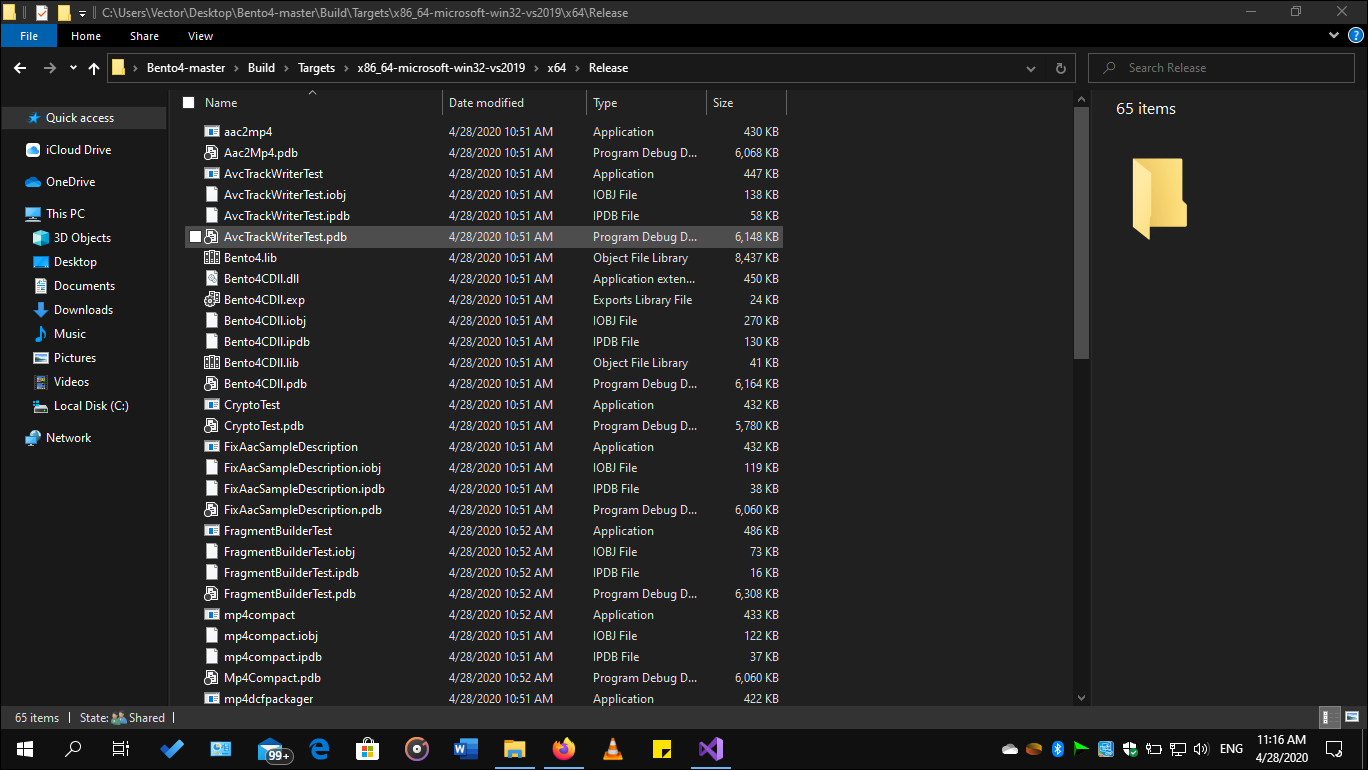
Task: Select the mp4dcfpackager file name
Action: point(268,699)
